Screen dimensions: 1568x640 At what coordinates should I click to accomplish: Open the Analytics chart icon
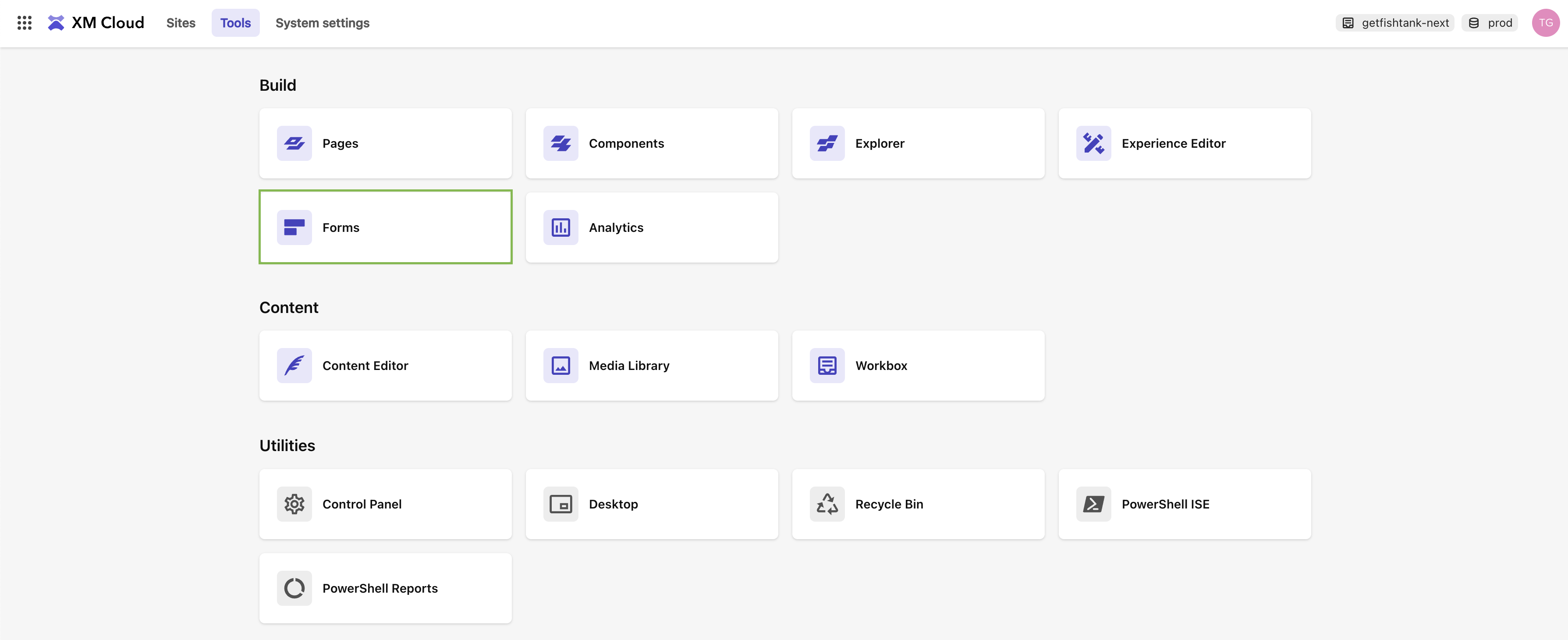561,227
